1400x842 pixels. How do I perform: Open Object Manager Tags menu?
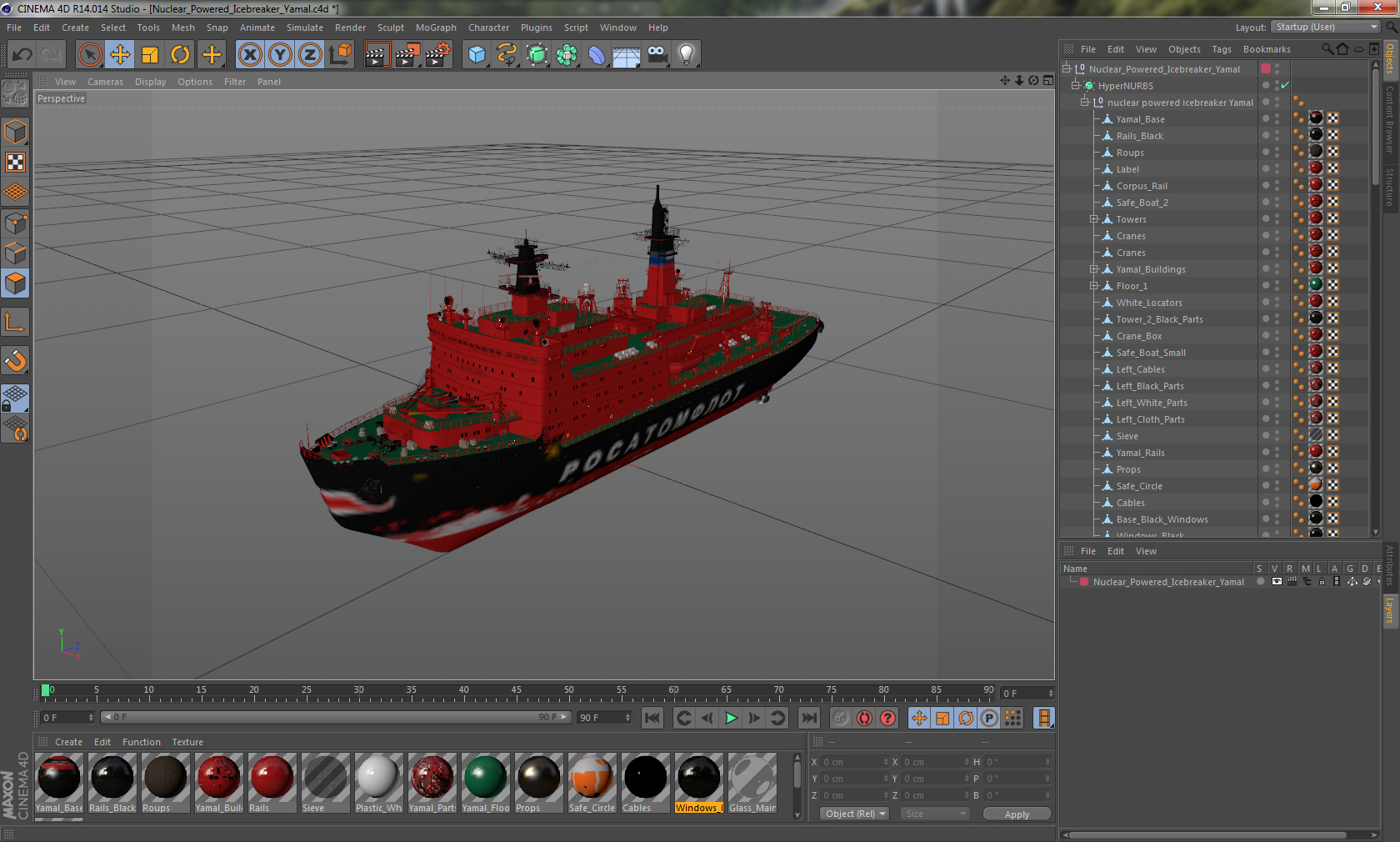click(1221, 49)
